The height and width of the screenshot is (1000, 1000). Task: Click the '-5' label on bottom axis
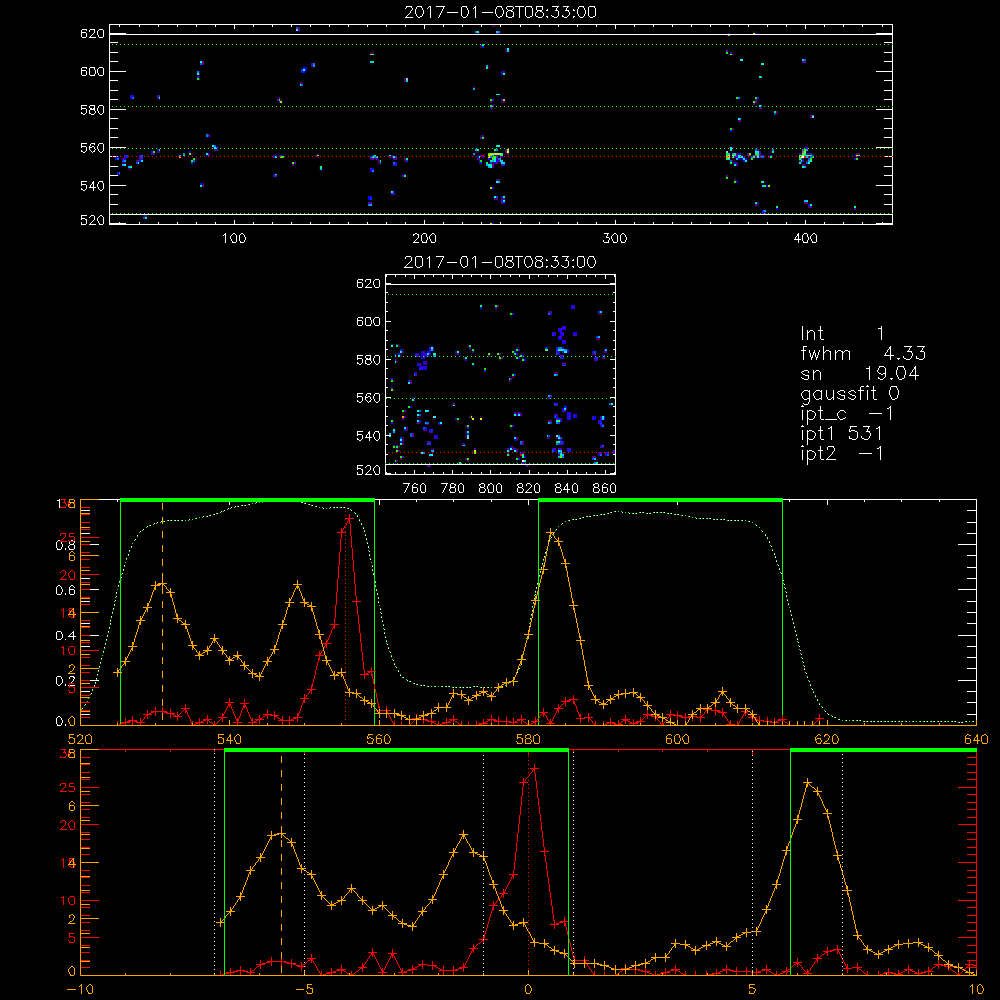[304, 990]
